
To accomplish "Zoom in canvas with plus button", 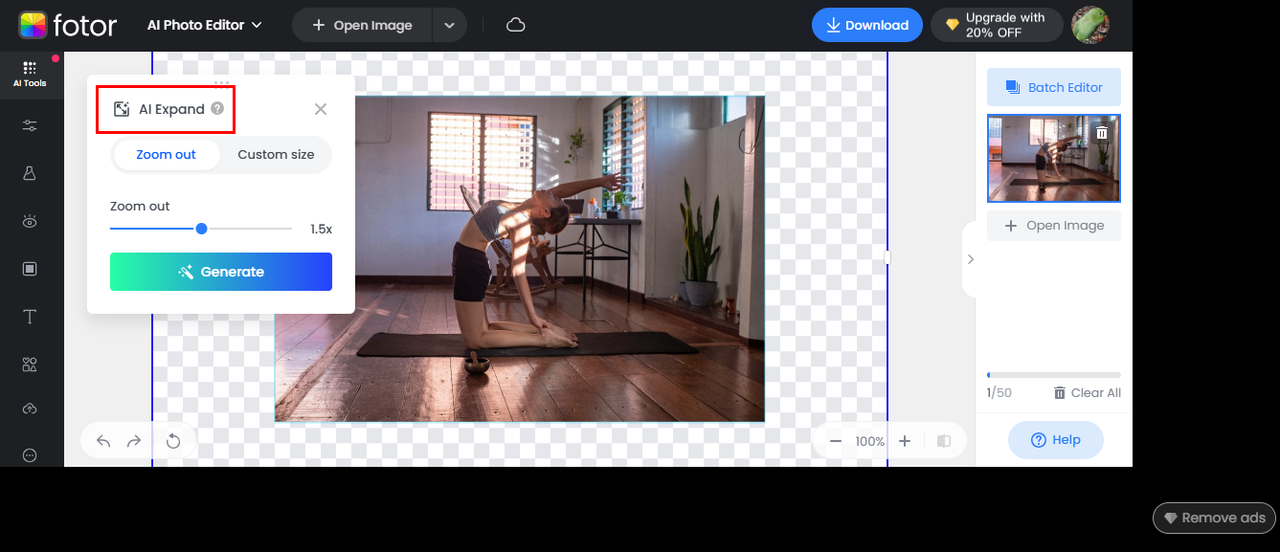I will click(904, 441).
